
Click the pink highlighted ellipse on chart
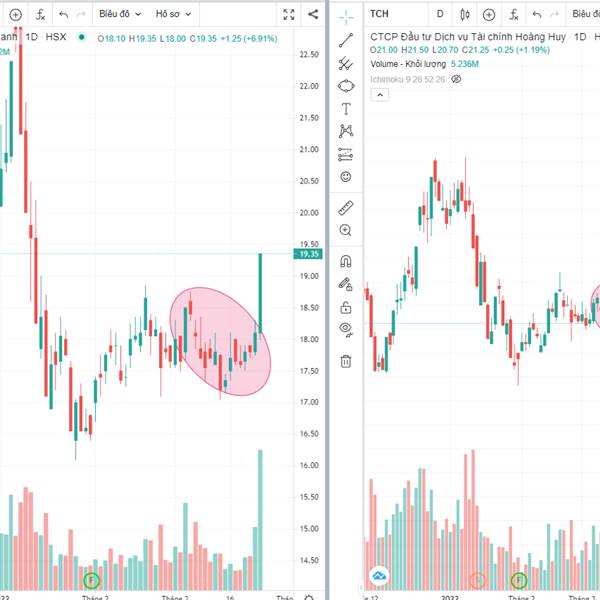coord(220,341)
